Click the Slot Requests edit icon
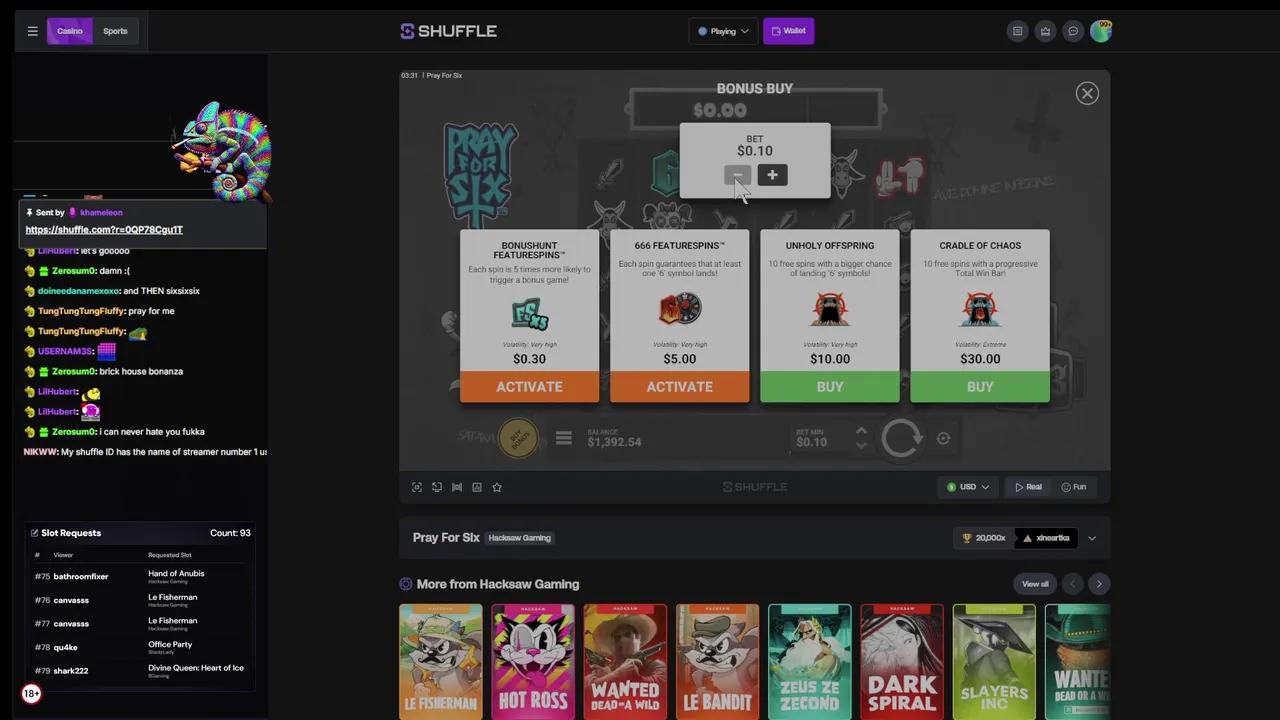Viewport: 1280px width, 720px height. point(34,533)
